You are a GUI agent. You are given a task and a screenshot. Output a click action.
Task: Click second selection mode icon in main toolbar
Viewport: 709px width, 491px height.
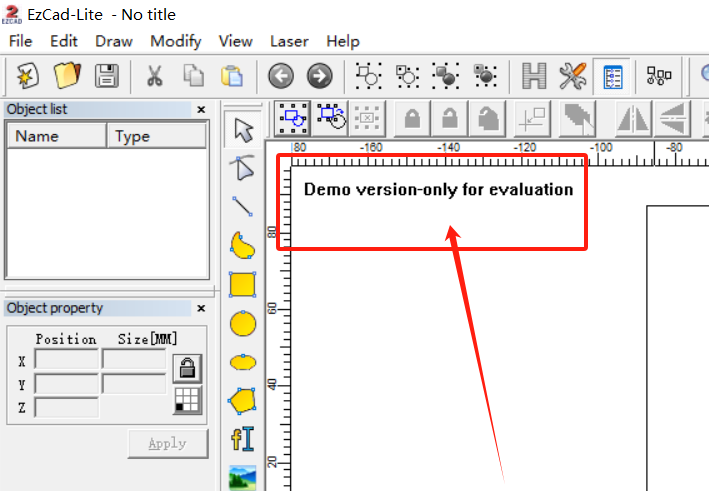(407, 76)
